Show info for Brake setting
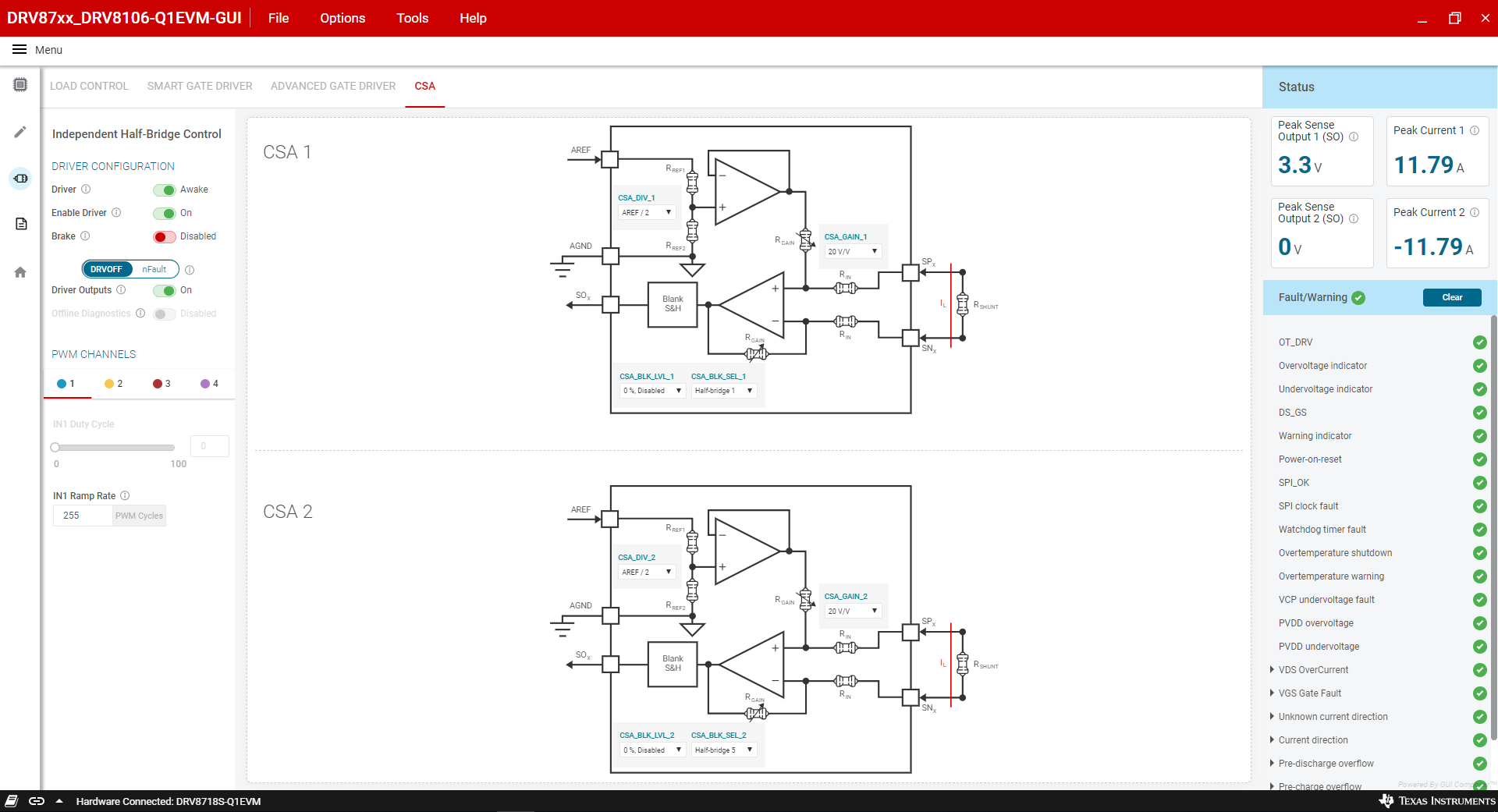1498x812 pixels. point(85,236)
